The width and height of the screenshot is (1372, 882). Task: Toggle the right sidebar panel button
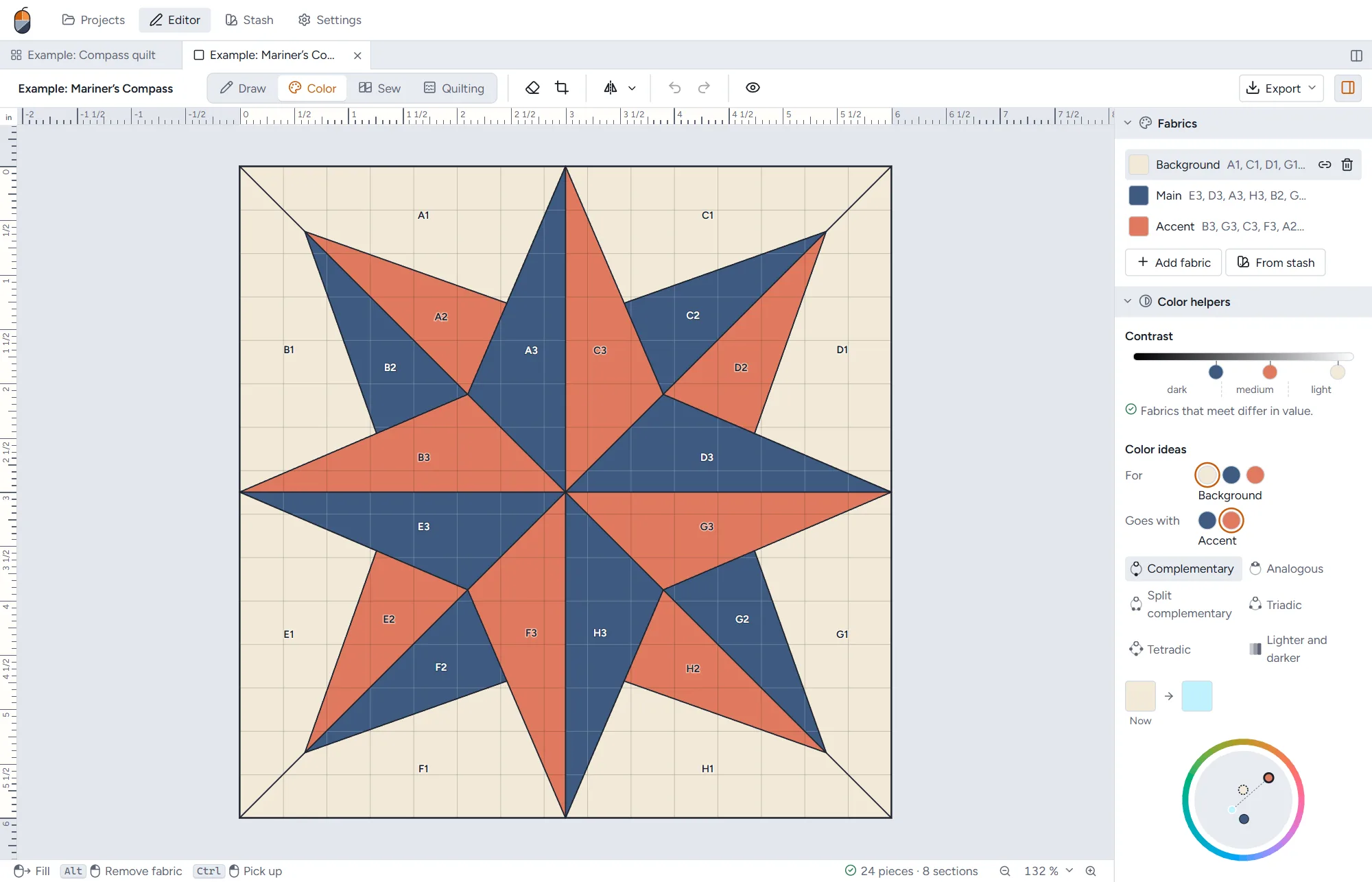1347,88
